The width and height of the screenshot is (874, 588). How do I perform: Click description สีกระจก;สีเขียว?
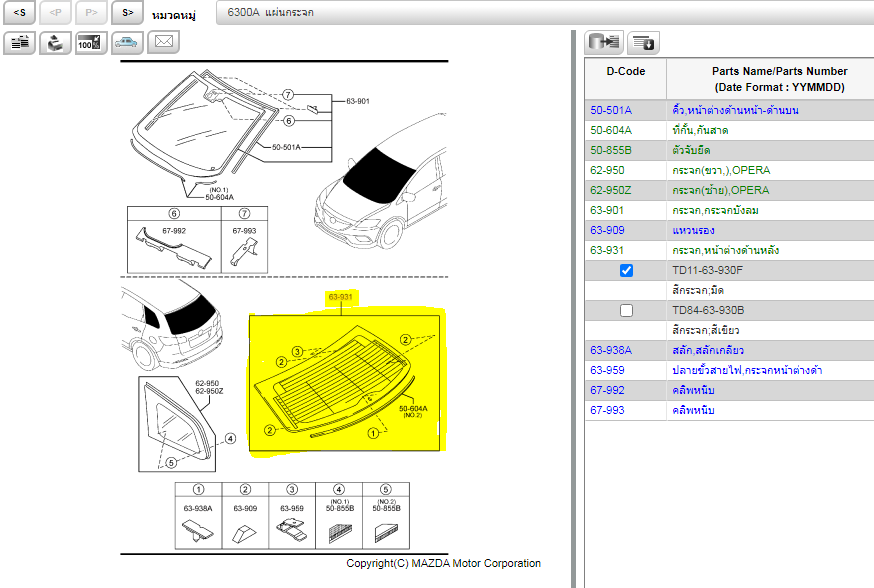(x=706, y=331)
